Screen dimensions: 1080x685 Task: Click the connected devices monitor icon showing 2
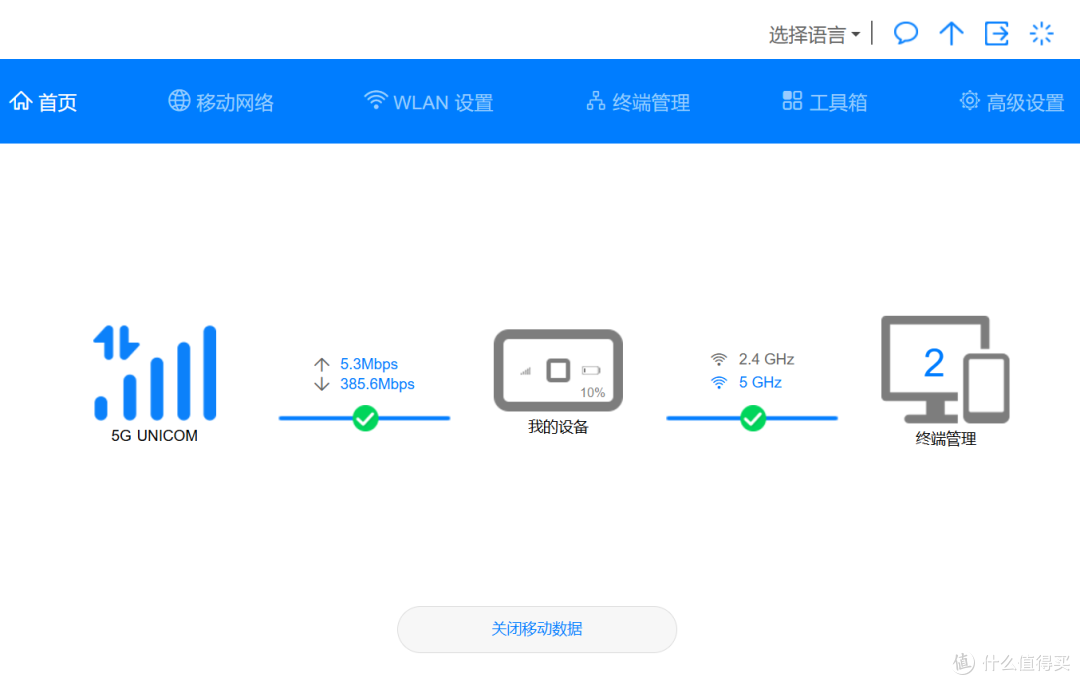945,370
